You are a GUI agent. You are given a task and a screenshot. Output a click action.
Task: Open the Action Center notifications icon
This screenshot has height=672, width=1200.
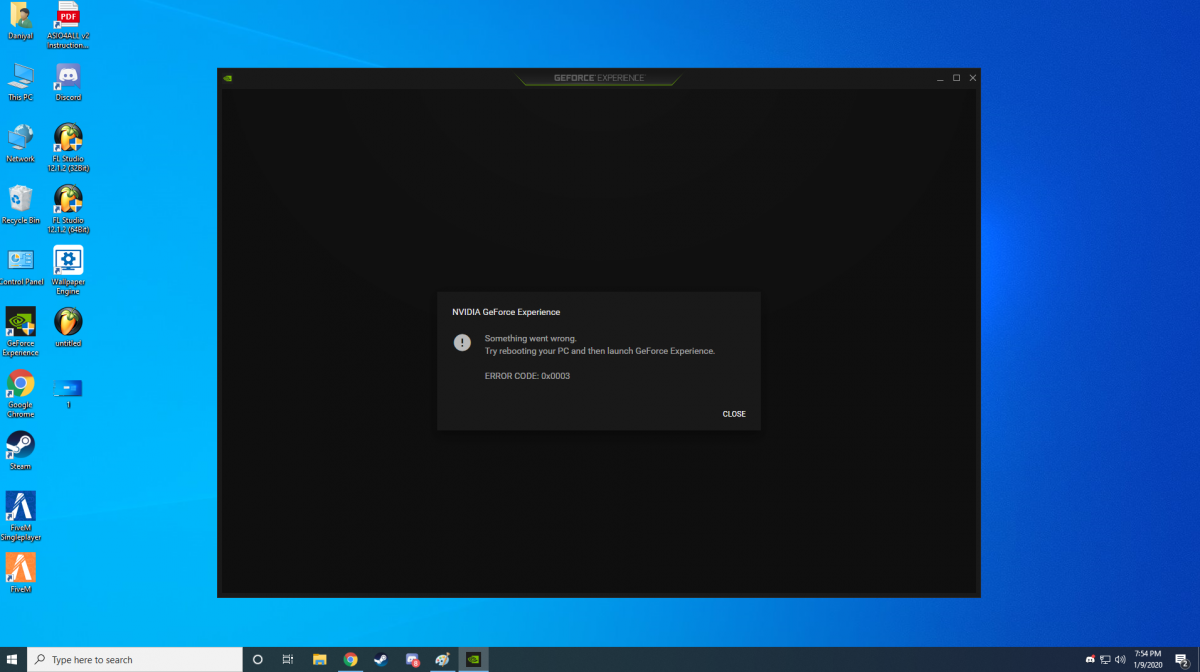pos(1181,660)
